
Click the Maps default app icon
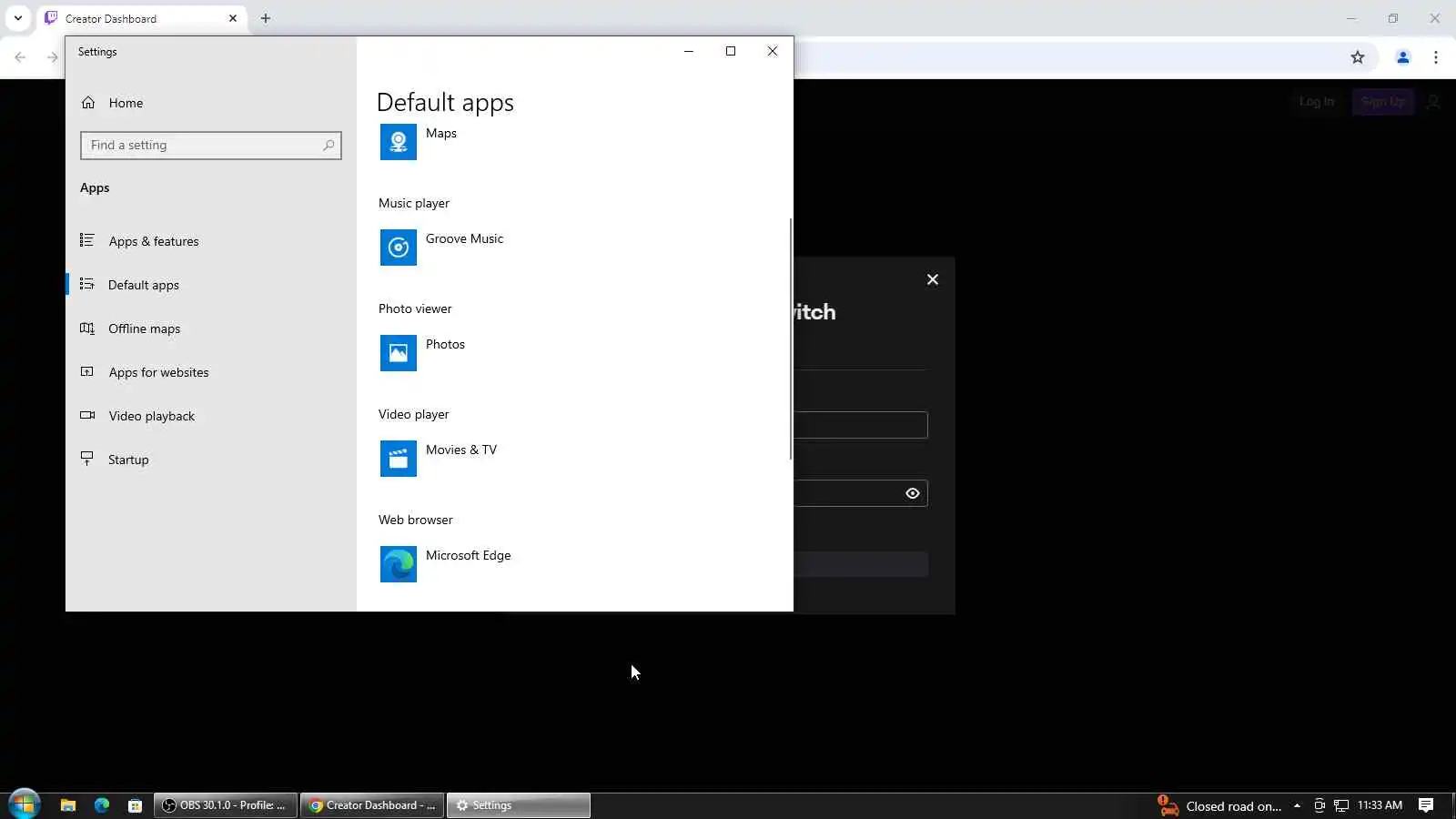click(x=399, y=142)
